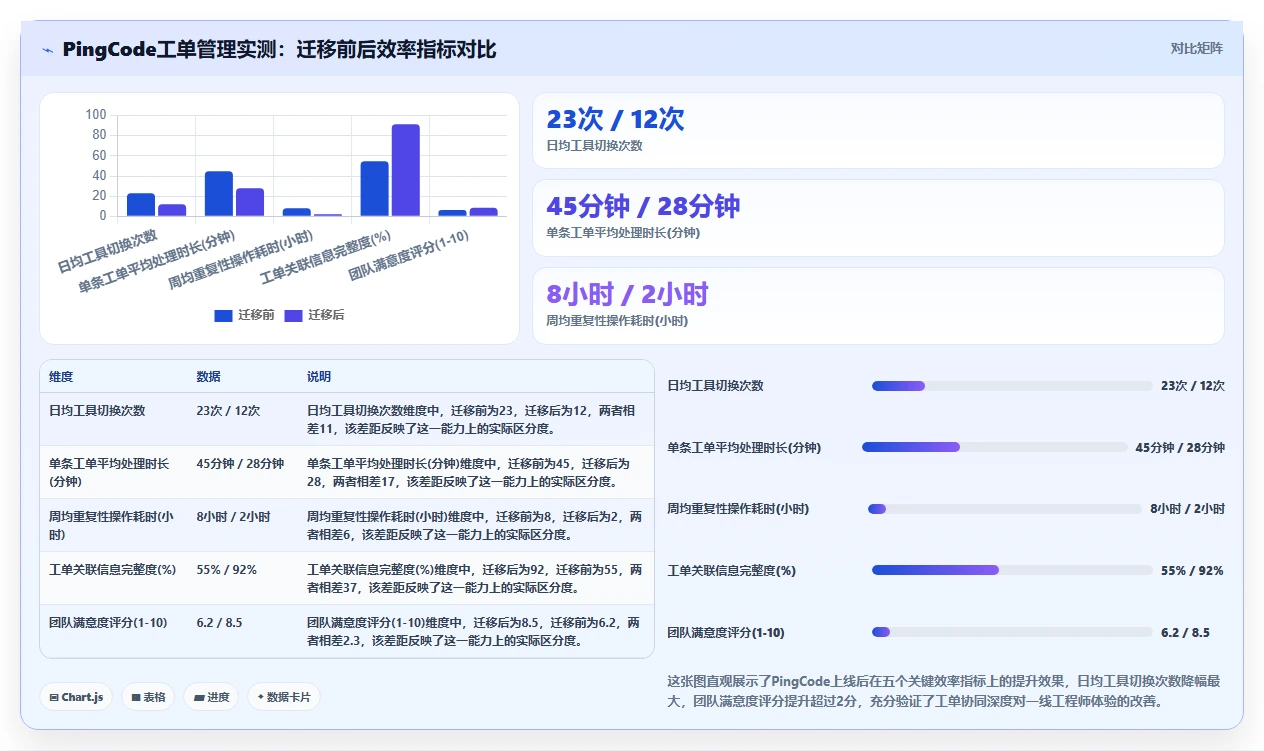Click the 日均工具切换次数 progress bar
The height and width of the screenshot is (751, 1264).
pyautogui.click(x=1012, y=386)
